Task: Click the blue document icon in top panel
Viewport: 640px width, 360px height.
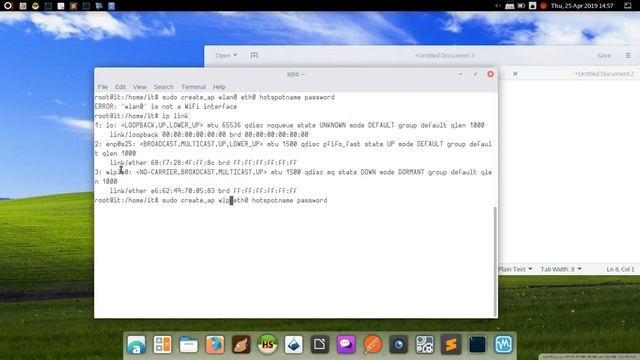Action: (x=111, y=6)
